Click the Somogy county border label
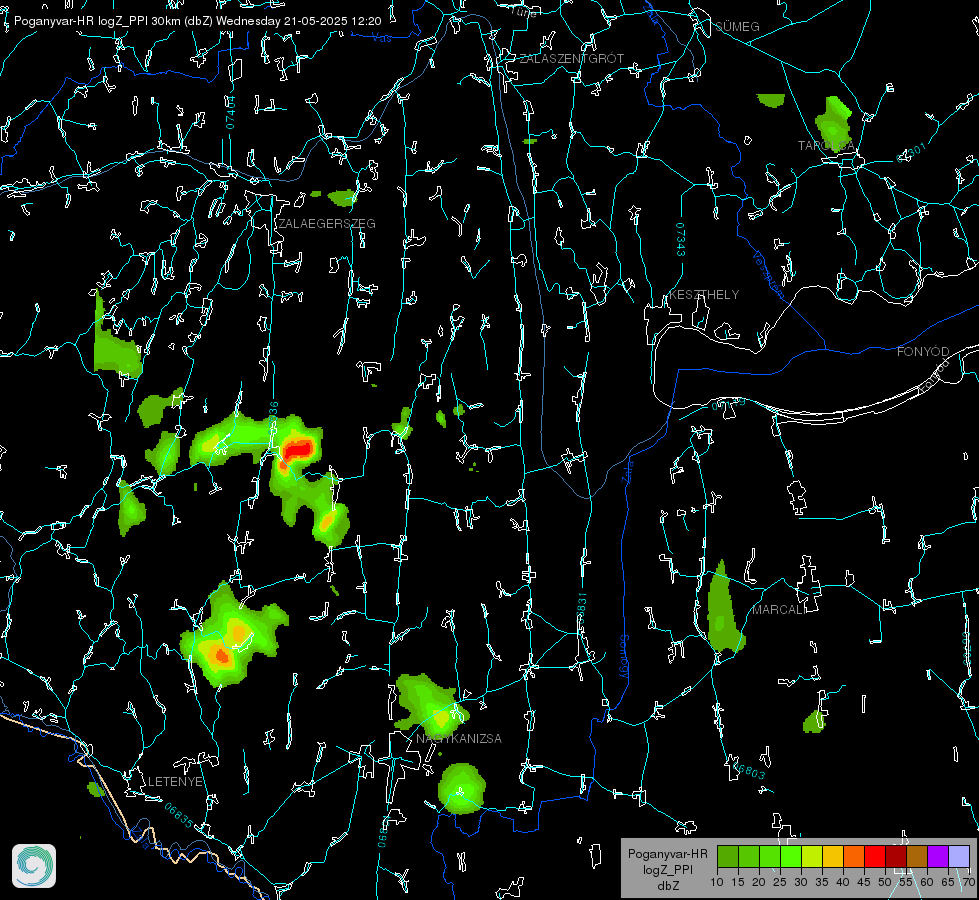 [x=624, y=657]
